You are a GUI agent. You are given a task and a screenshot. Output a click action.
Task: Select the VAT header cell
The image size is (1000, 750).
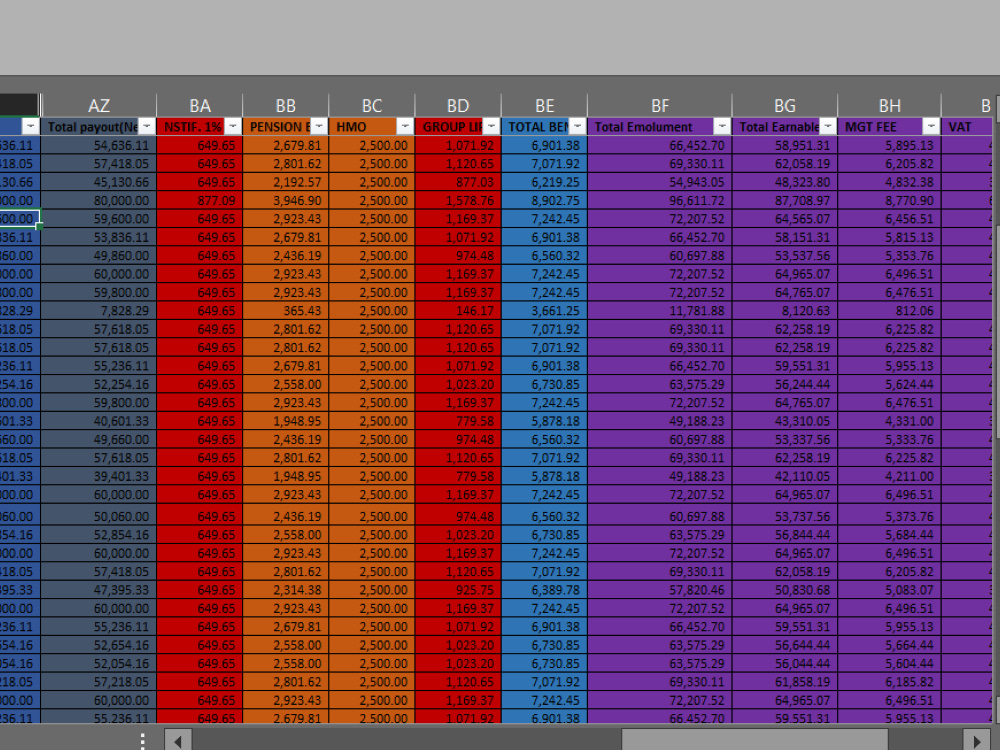(x=967, y=127)
